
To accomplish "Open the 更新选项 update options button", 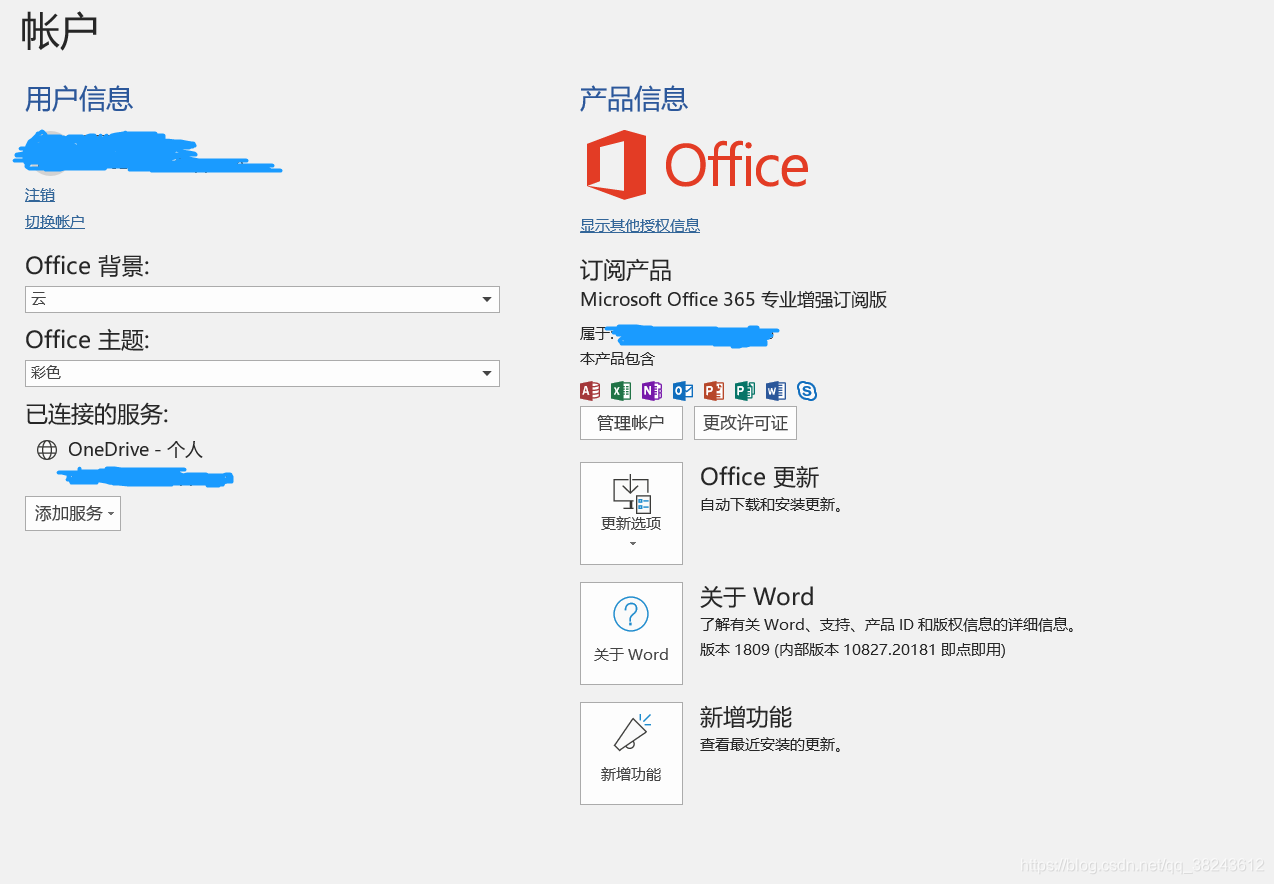I will coord(631,513).
